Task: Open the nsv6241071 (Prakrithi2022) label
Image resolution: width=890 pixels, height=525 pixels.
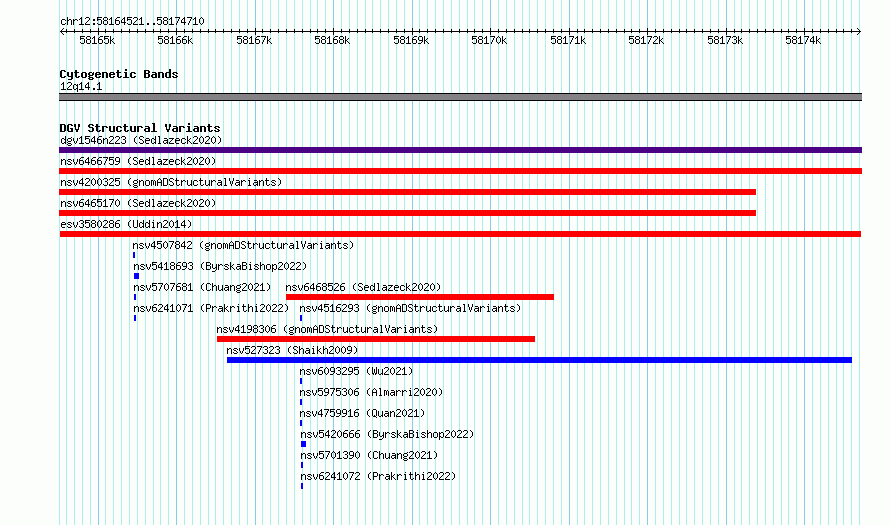Action: coord(211,308)
